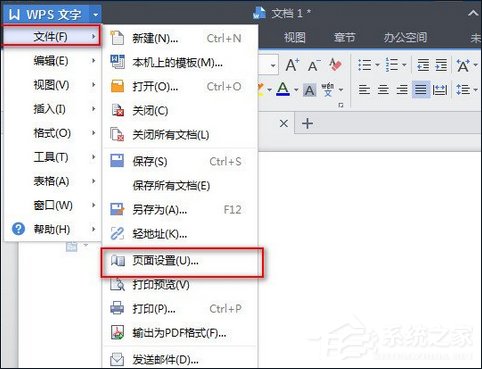Click the blue help question mark icon

pos(18,229)
